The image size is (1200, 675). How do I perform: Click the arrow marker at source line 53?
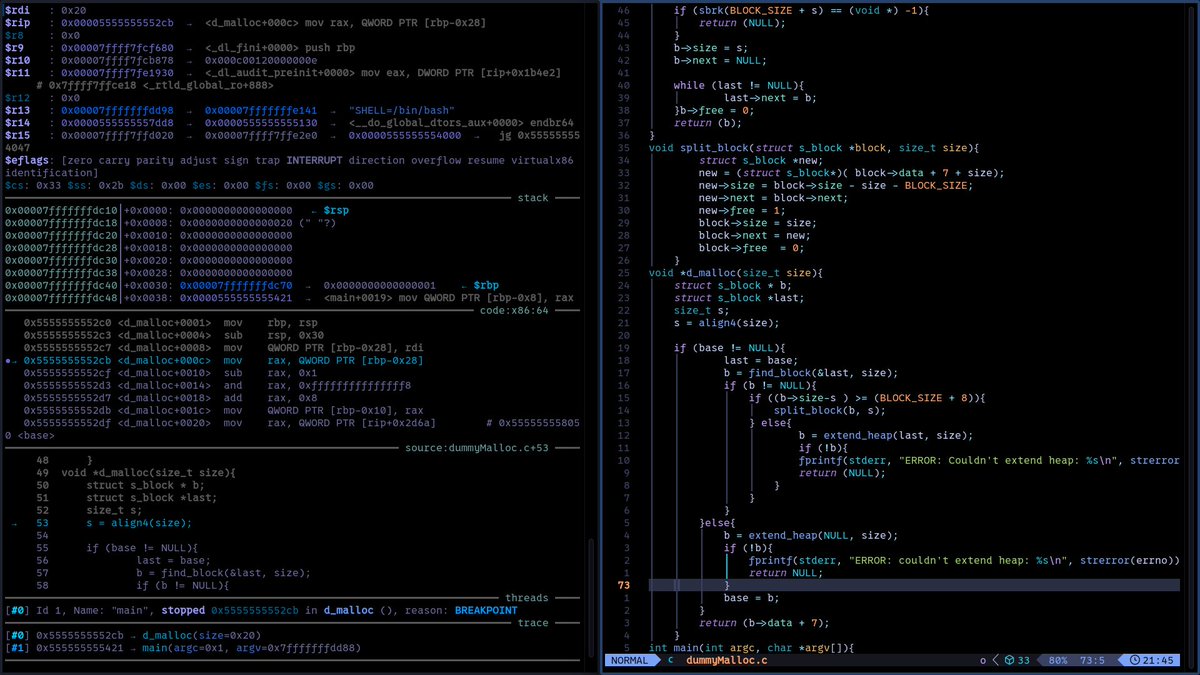[13, 523]
